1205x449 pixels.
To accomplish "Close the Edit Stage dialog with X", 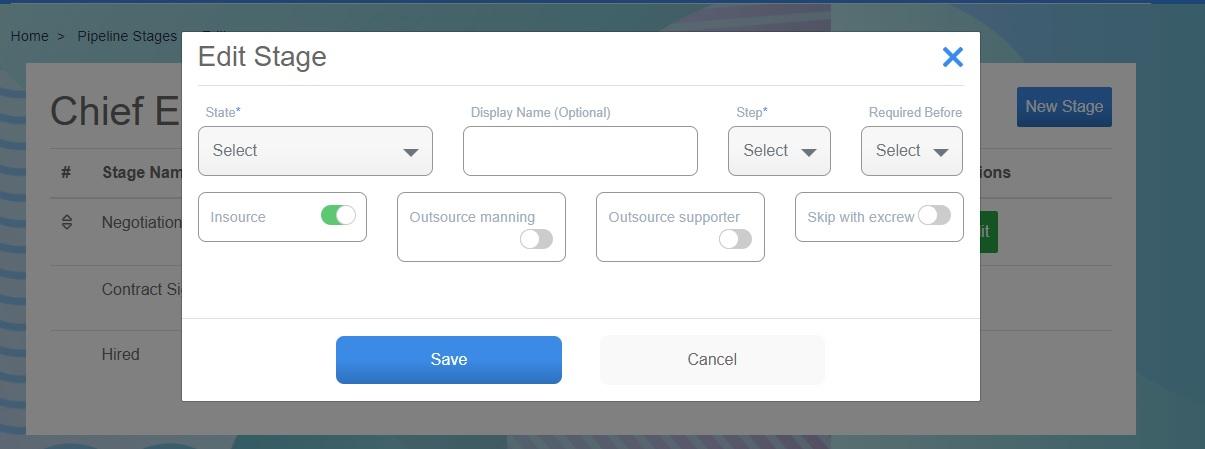I will point(952,57).
